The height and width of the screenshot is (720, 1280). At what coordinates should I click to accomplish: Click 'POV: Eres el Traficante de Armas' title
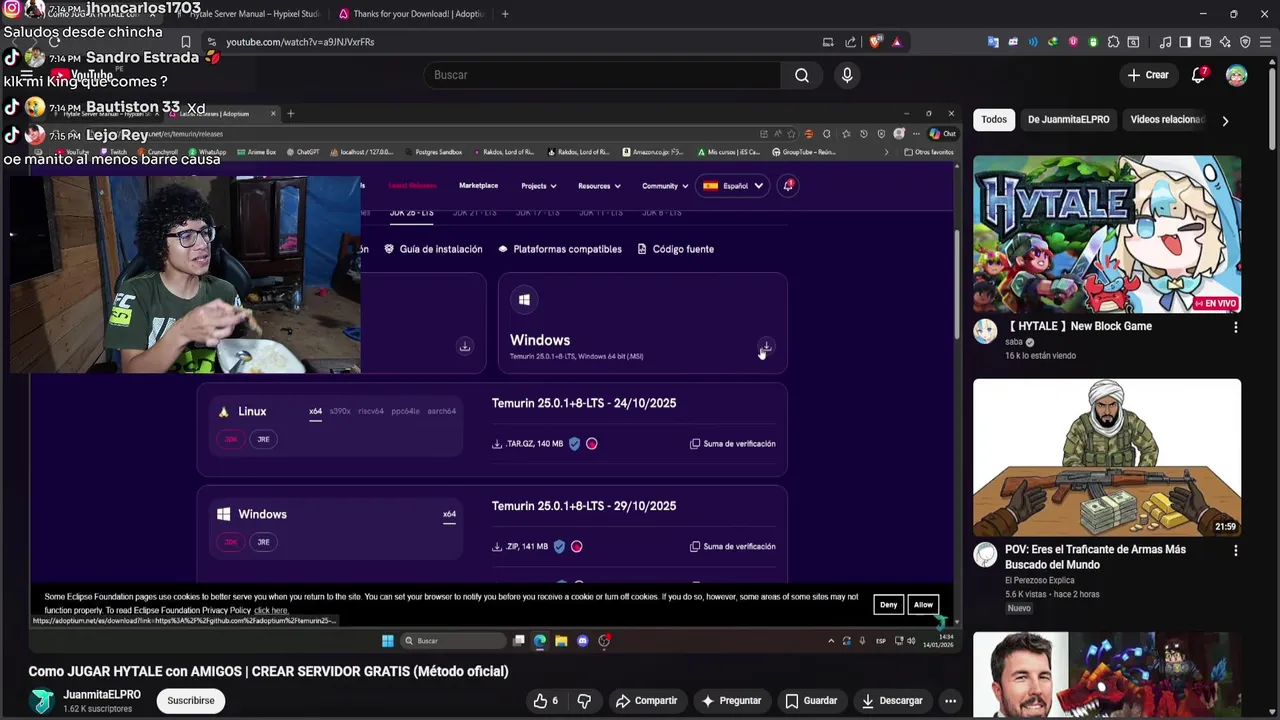[1095, 557]
